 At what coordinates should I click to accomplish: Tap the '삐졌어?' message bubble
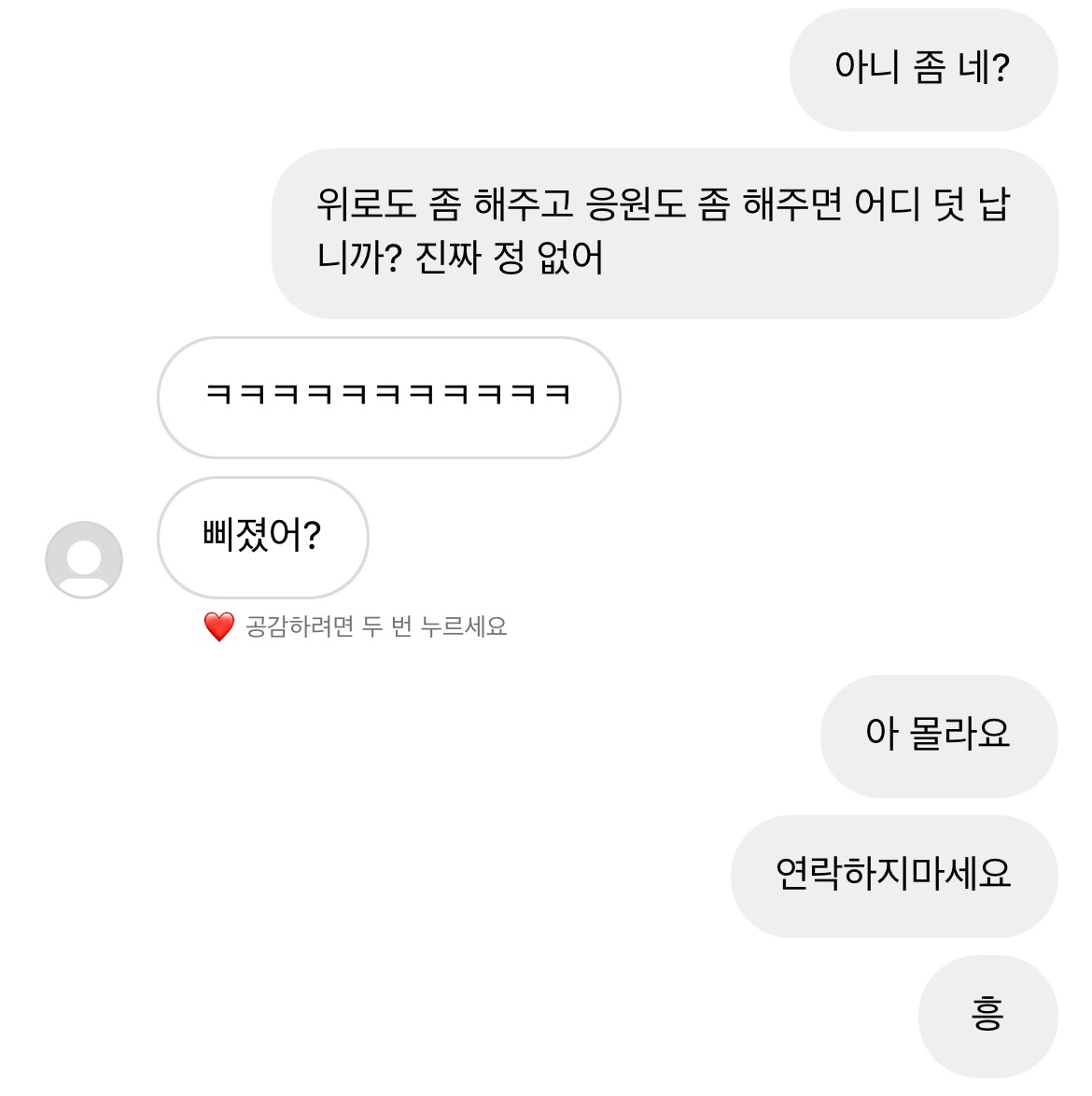tap(262, 537)
